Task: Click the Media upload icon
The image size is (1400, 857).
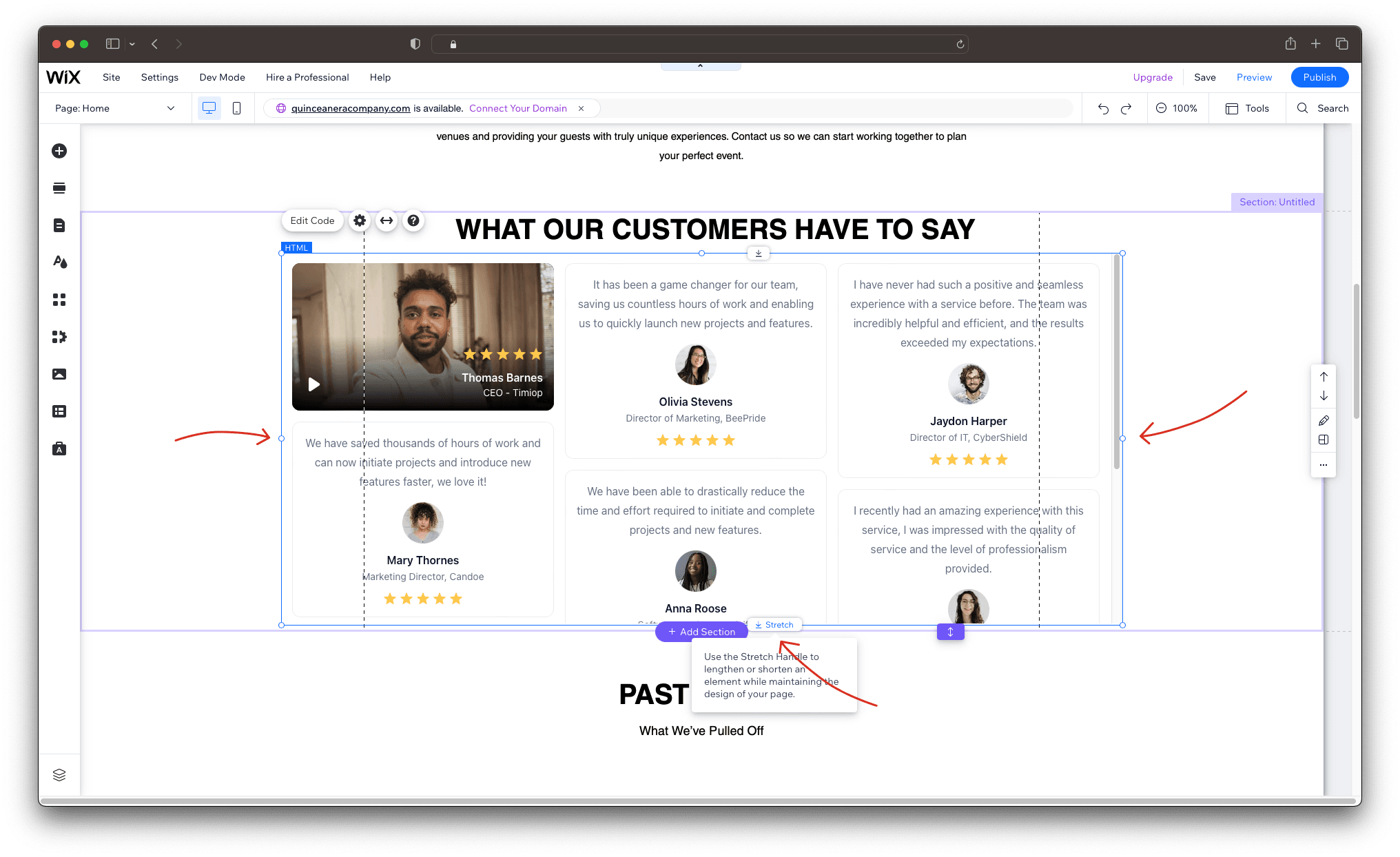Action: [58, 374]
